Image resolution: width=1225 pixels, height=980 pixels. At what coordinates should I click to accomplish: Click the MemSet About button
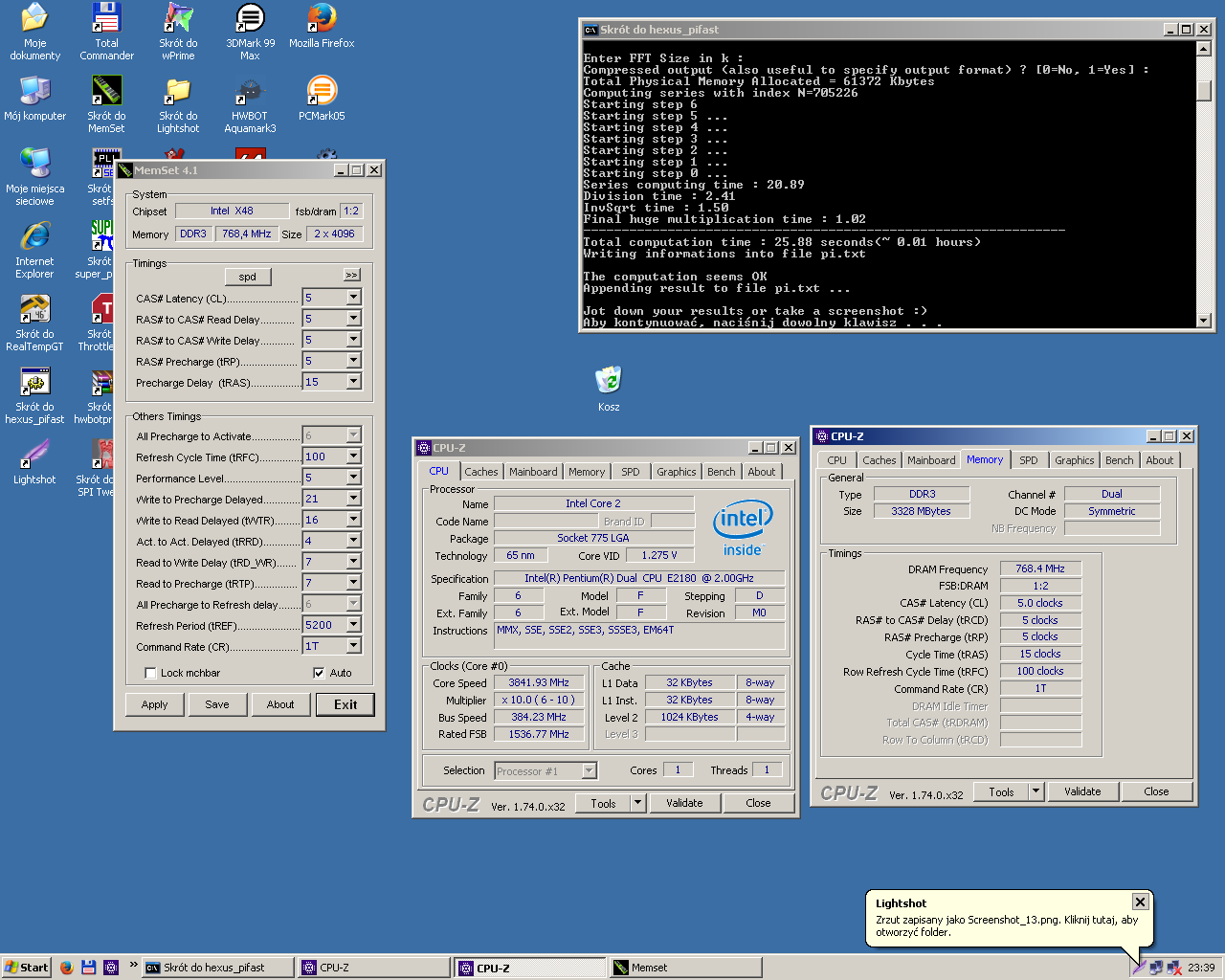tap(280, 704)
